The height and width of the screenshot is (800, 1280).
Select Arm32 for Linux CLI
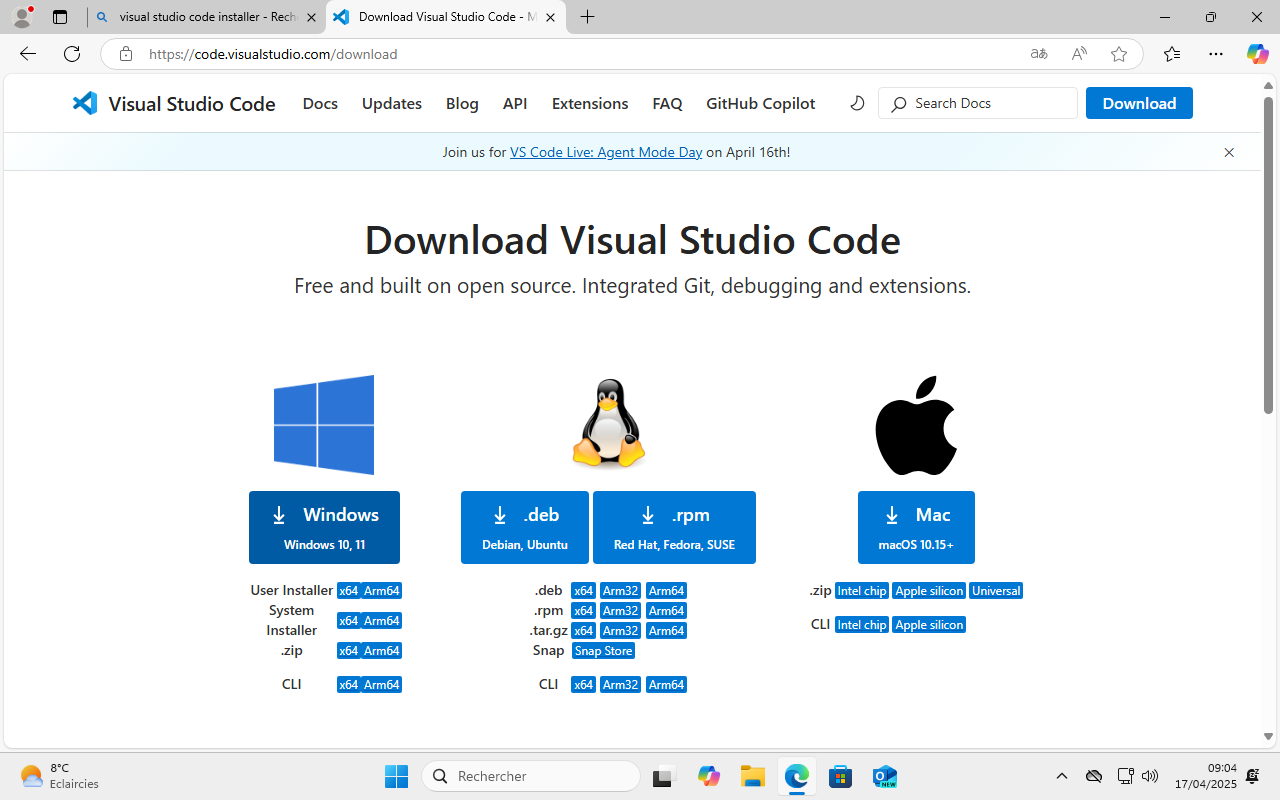coord(621,685)
